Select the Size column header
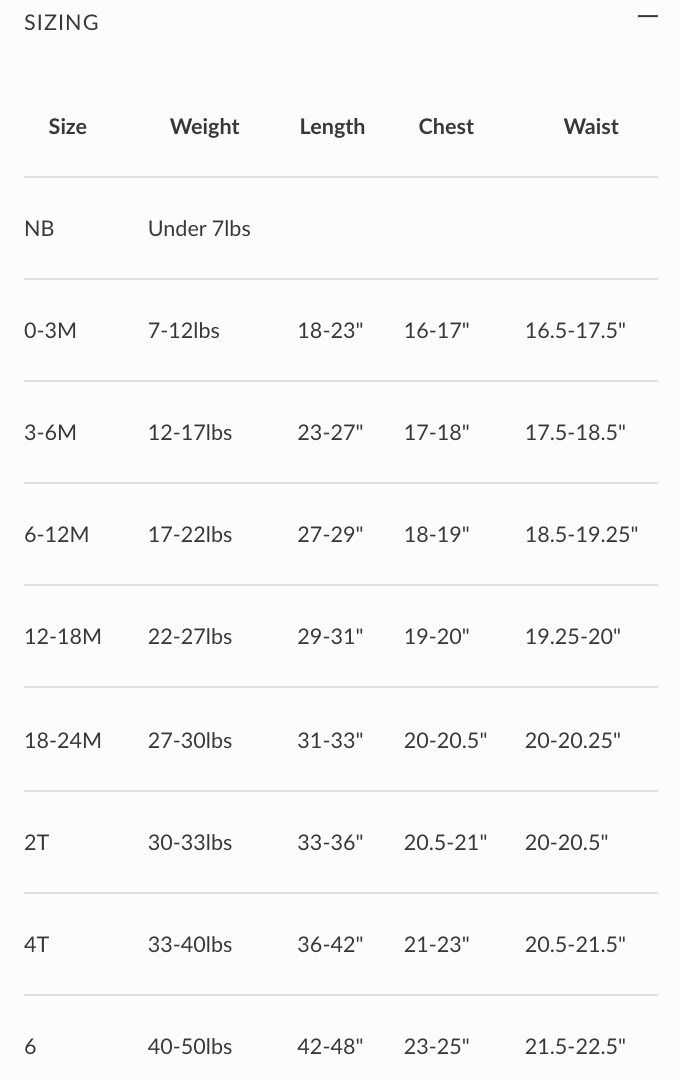This screenshot has width=680, height=1080. pos(67,127)
